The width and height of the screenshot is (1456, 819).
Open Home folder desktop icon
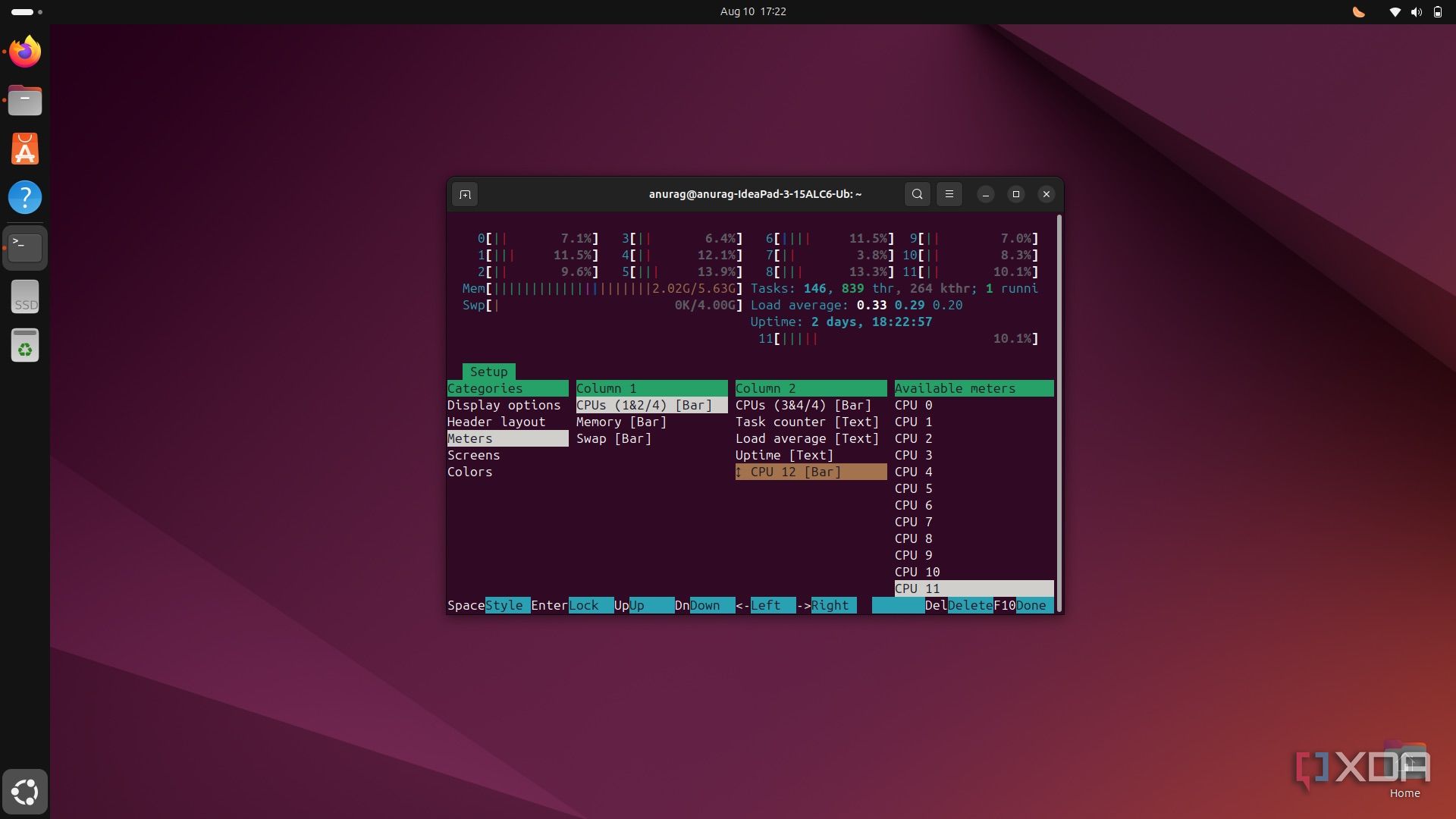[1404, 770]
